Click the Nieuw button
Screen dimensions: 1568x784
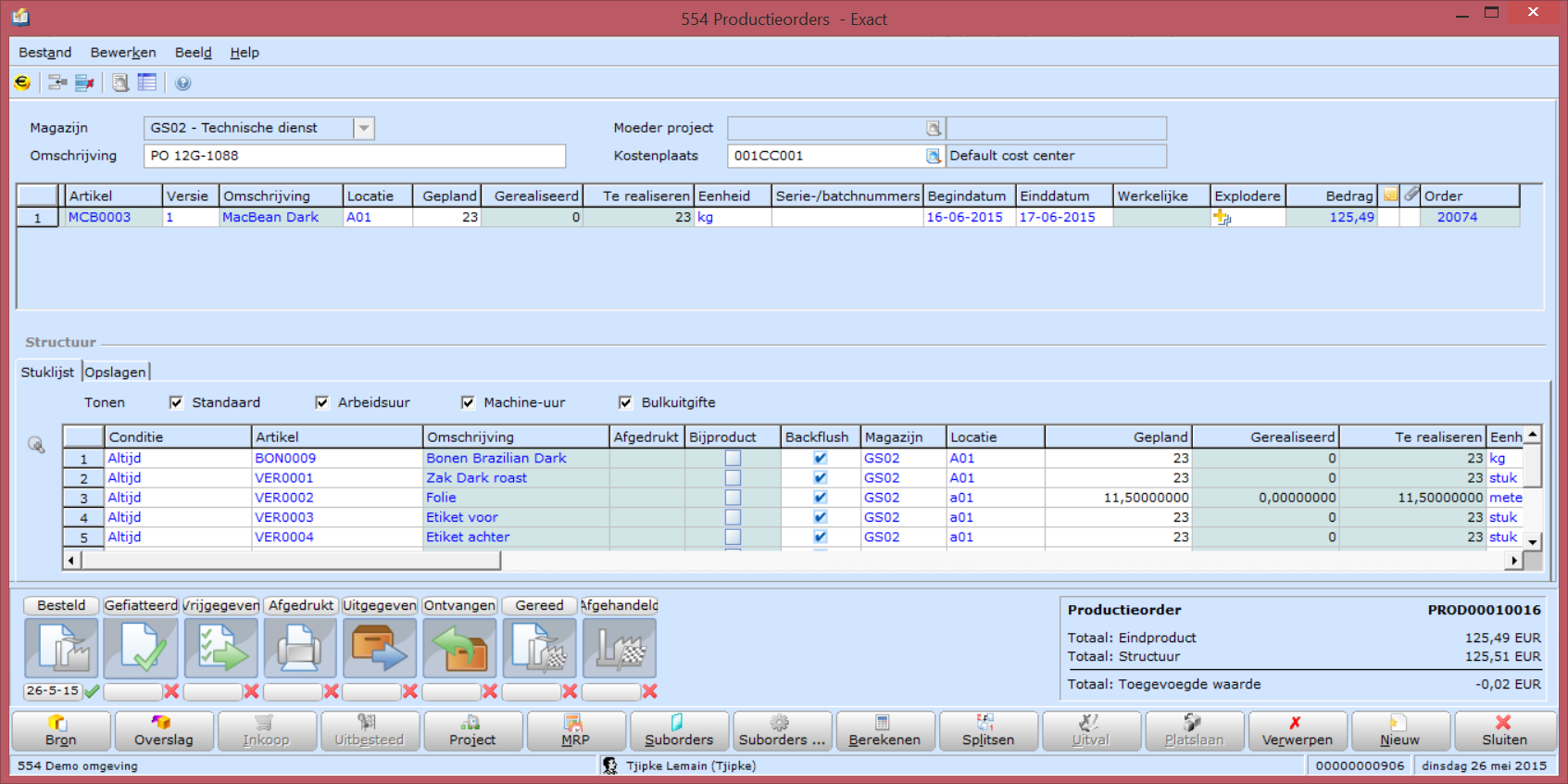(1399, 730)
